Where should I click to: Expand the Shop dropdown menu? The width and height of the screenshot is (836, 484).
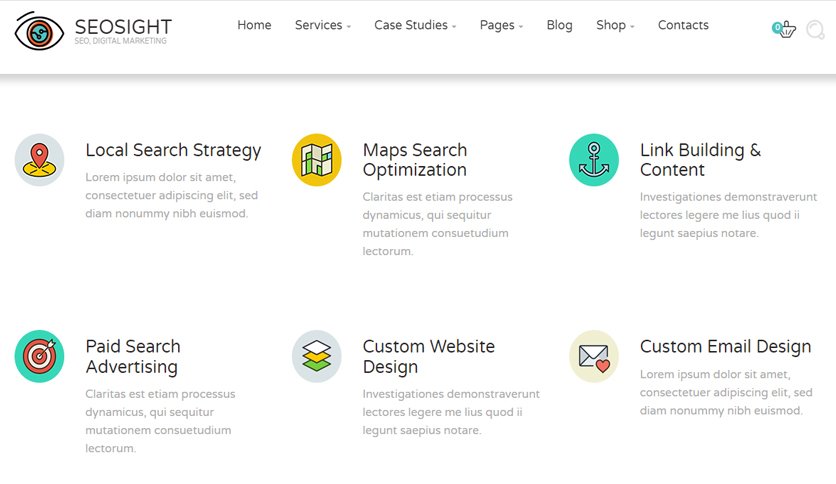tap(615, 25)
